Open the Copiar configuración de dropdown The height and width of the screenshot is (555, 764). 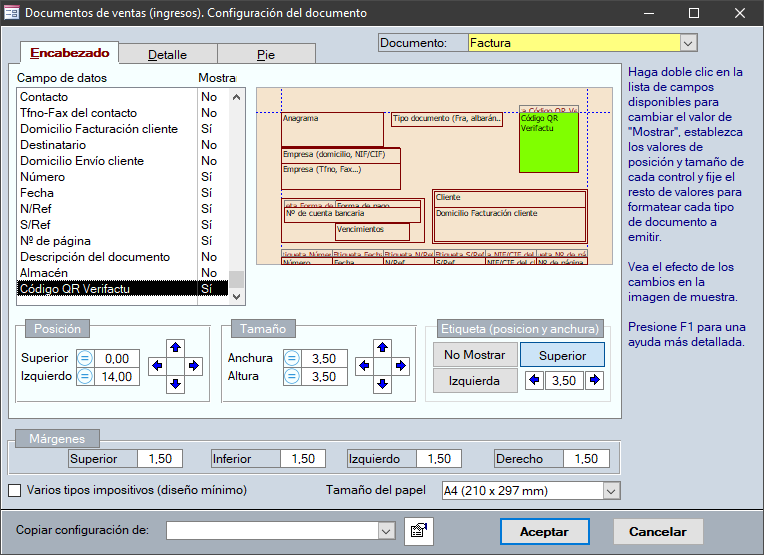pos(387,531)
